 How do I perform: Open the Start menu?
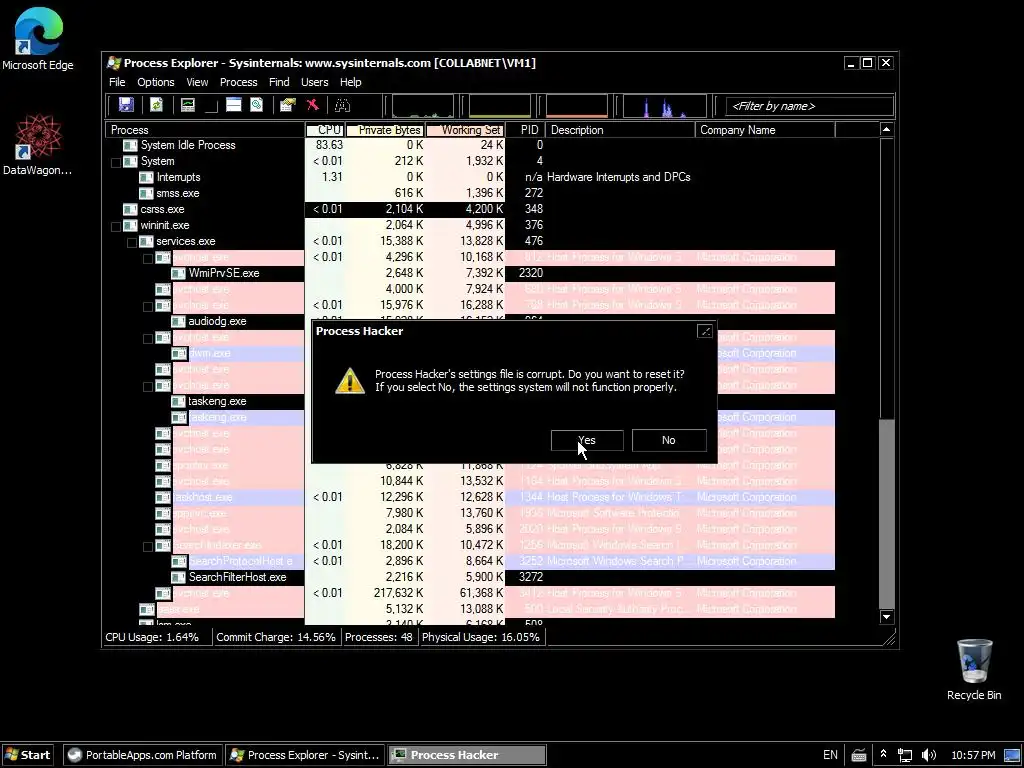click(27, 755)
